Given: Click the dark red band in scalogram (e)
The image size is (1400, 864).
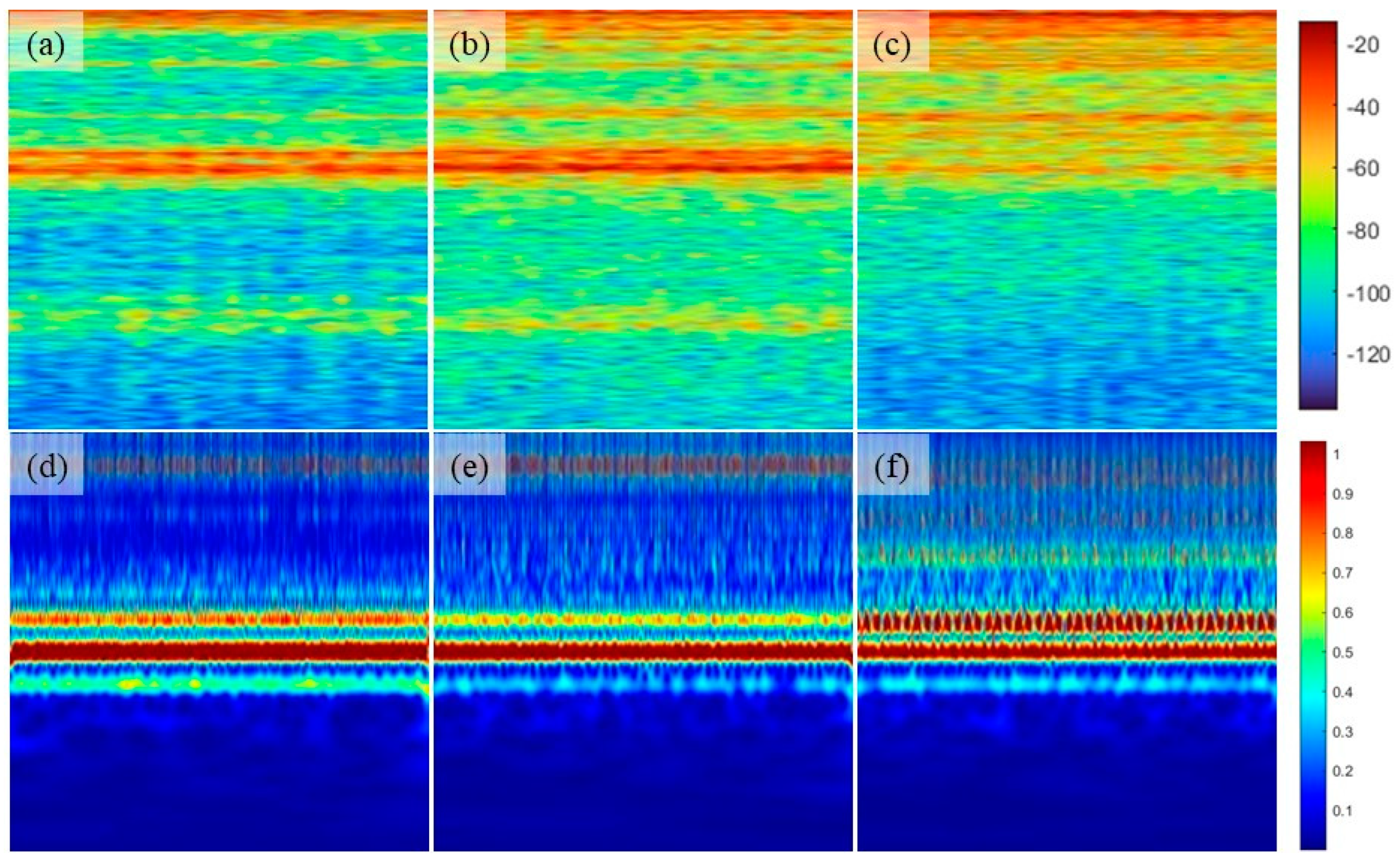Looking at the screenshot, I should (643, 651).
